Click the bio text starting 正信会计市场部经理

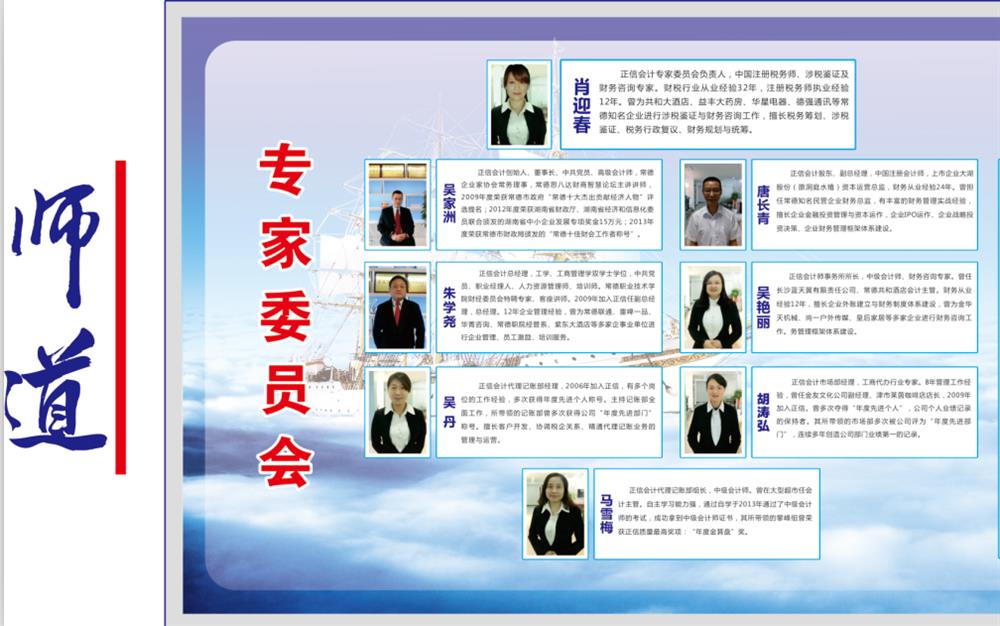click(x=873, y=408)
